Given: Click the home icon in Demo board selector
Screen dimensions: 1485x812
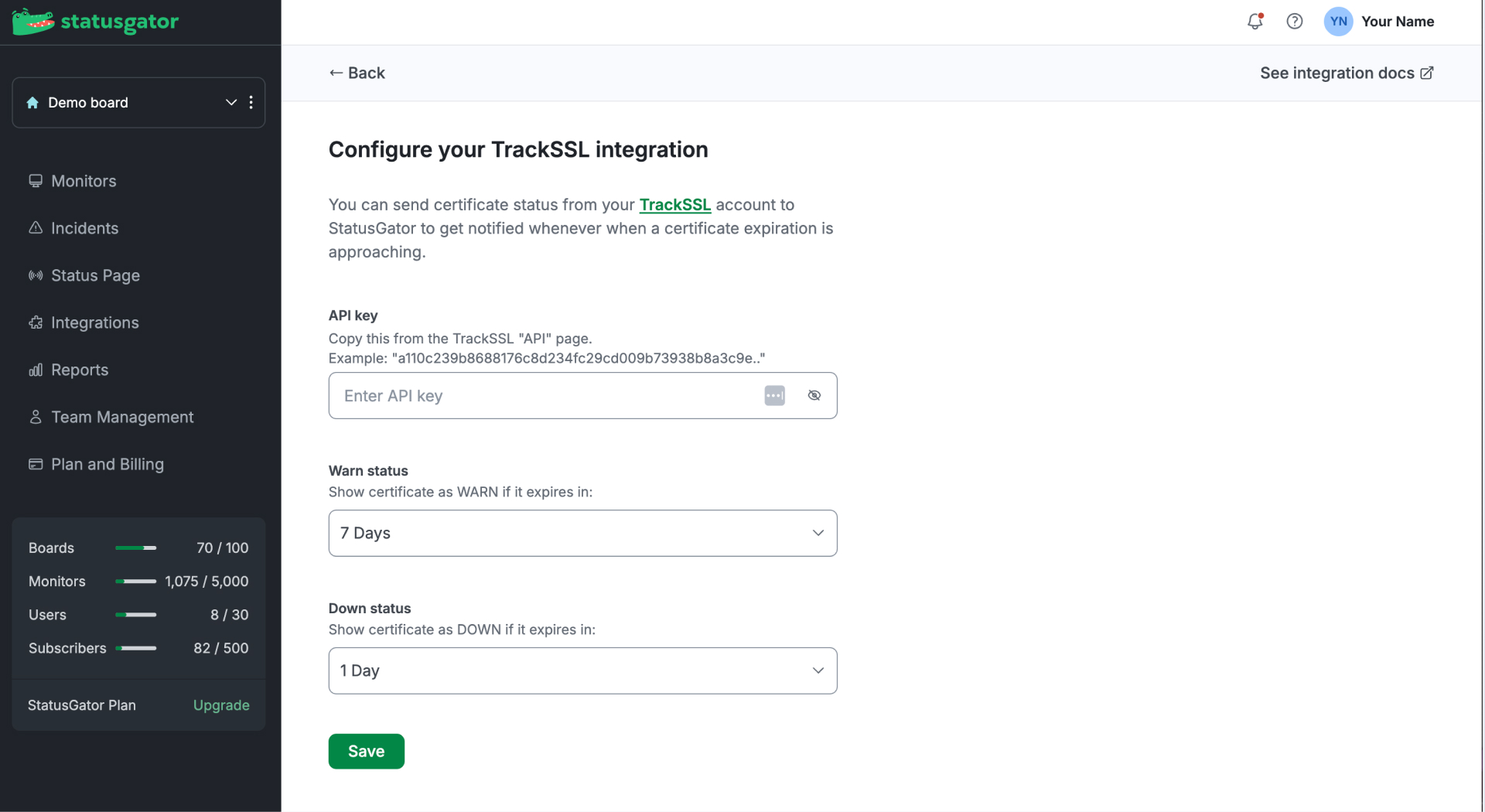Looking at the screenshot, I should 32,103.
